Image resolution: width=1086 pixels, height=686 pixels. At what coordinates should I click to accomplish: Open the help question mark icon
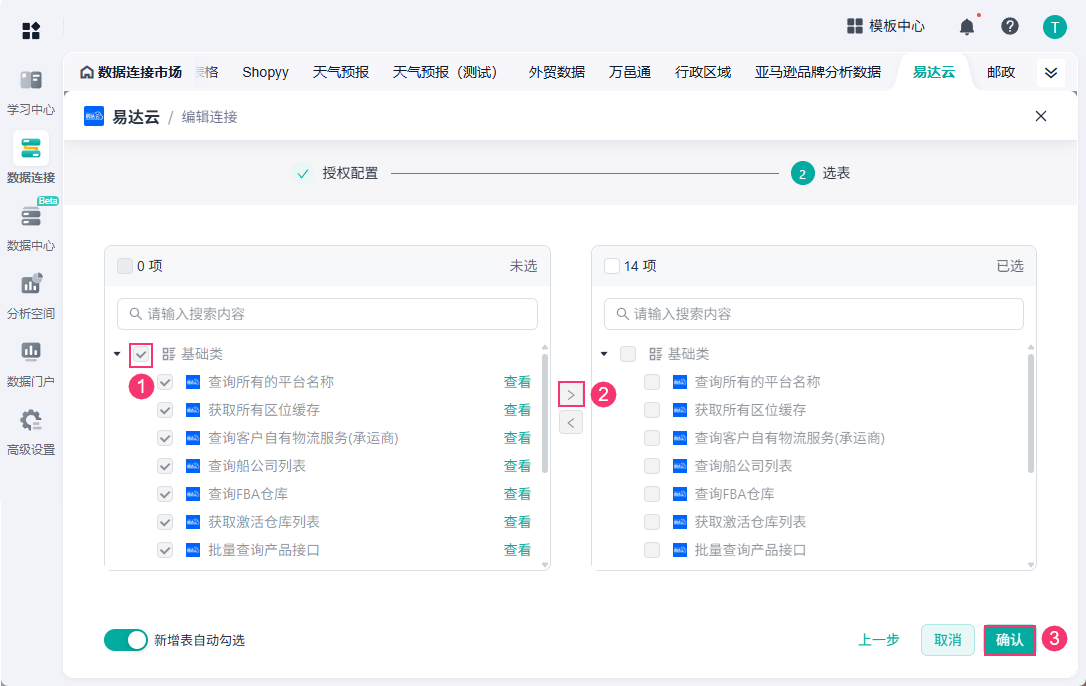pos(1010,26)
